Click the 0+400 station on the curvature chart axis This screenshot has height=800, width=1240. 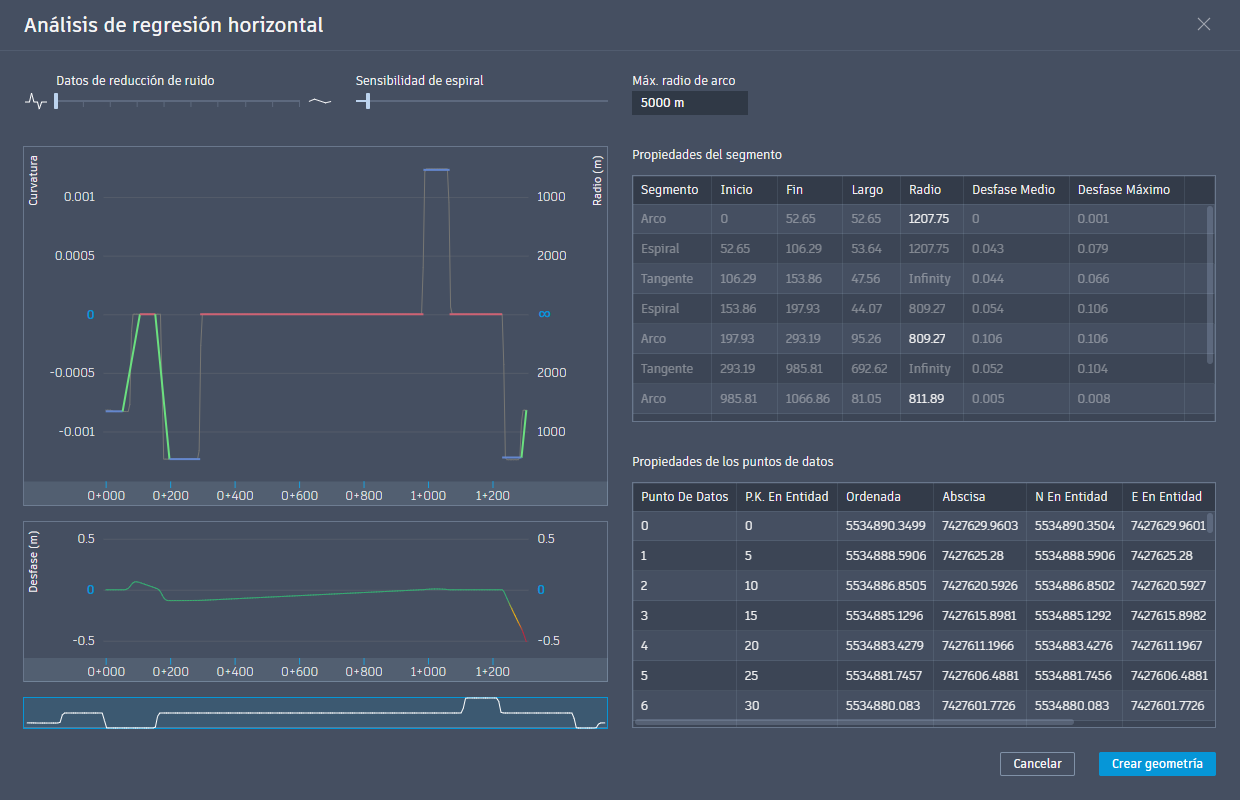click(x=235, y=495)
